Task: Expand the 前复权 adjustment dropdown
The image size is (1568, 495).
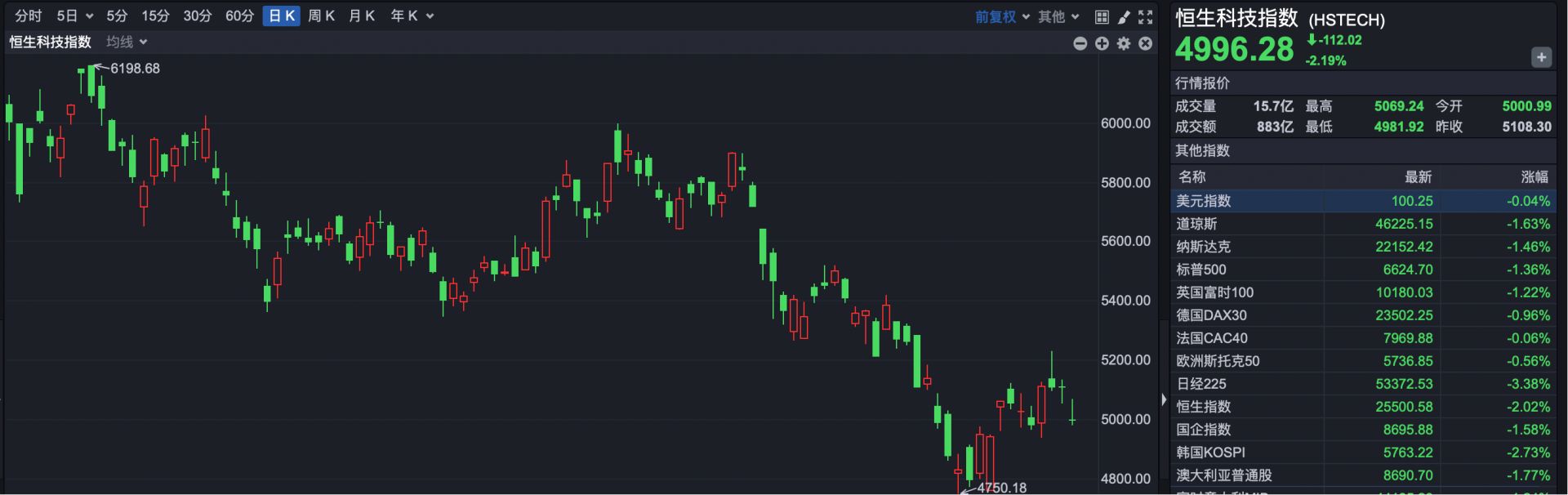Action: (1002, 16)
